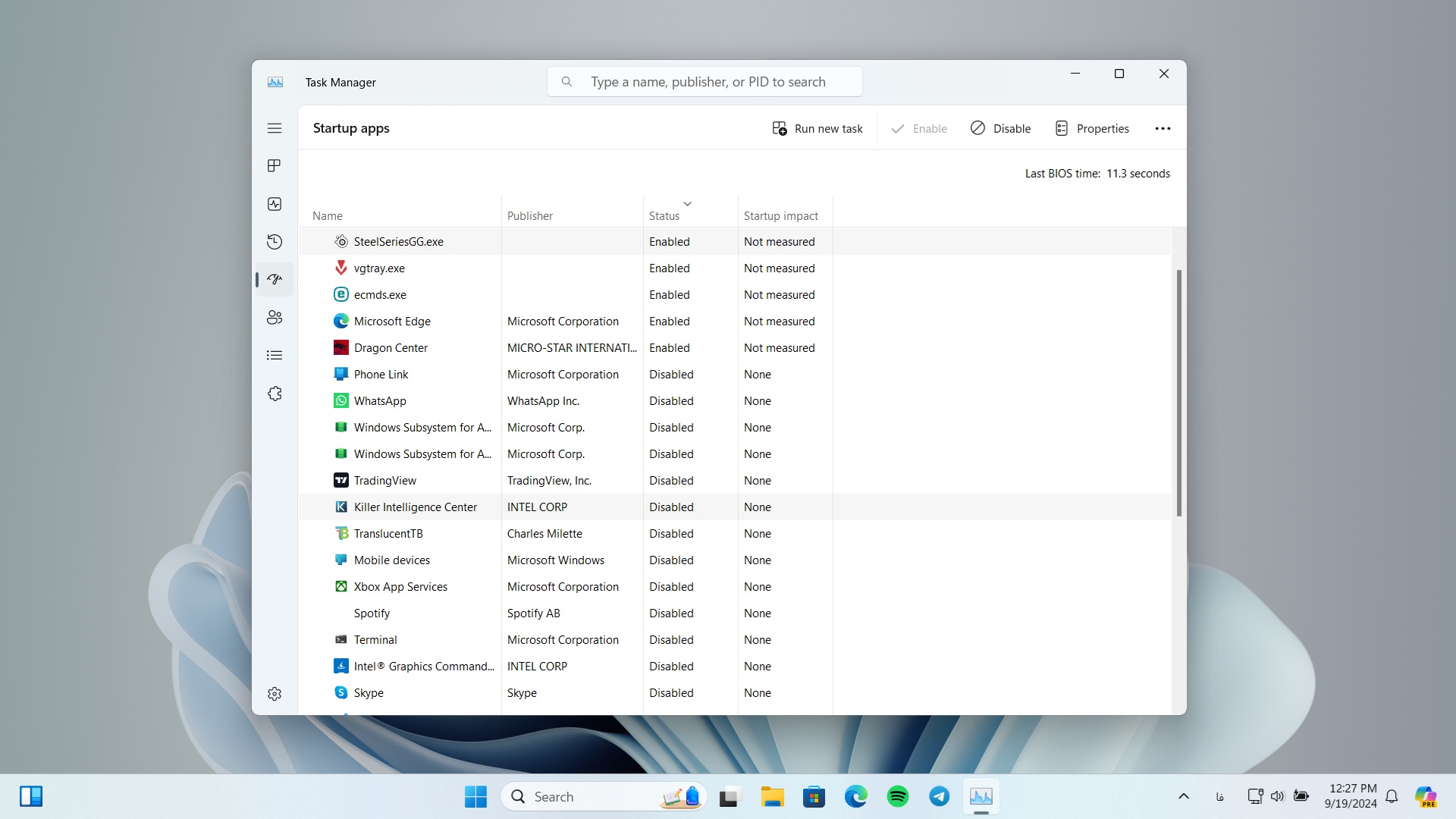Sort by Startup impact column header

(x=782, y=215)
